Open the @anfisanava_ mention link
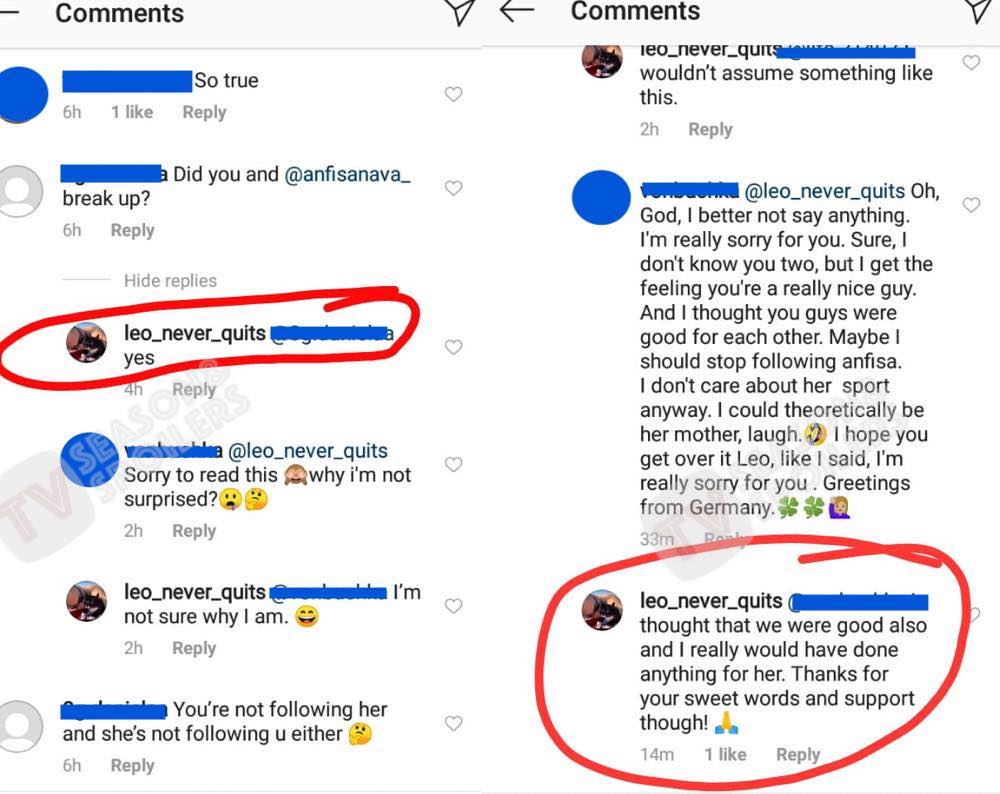The image size is (1000, 794). coord(348,174)
